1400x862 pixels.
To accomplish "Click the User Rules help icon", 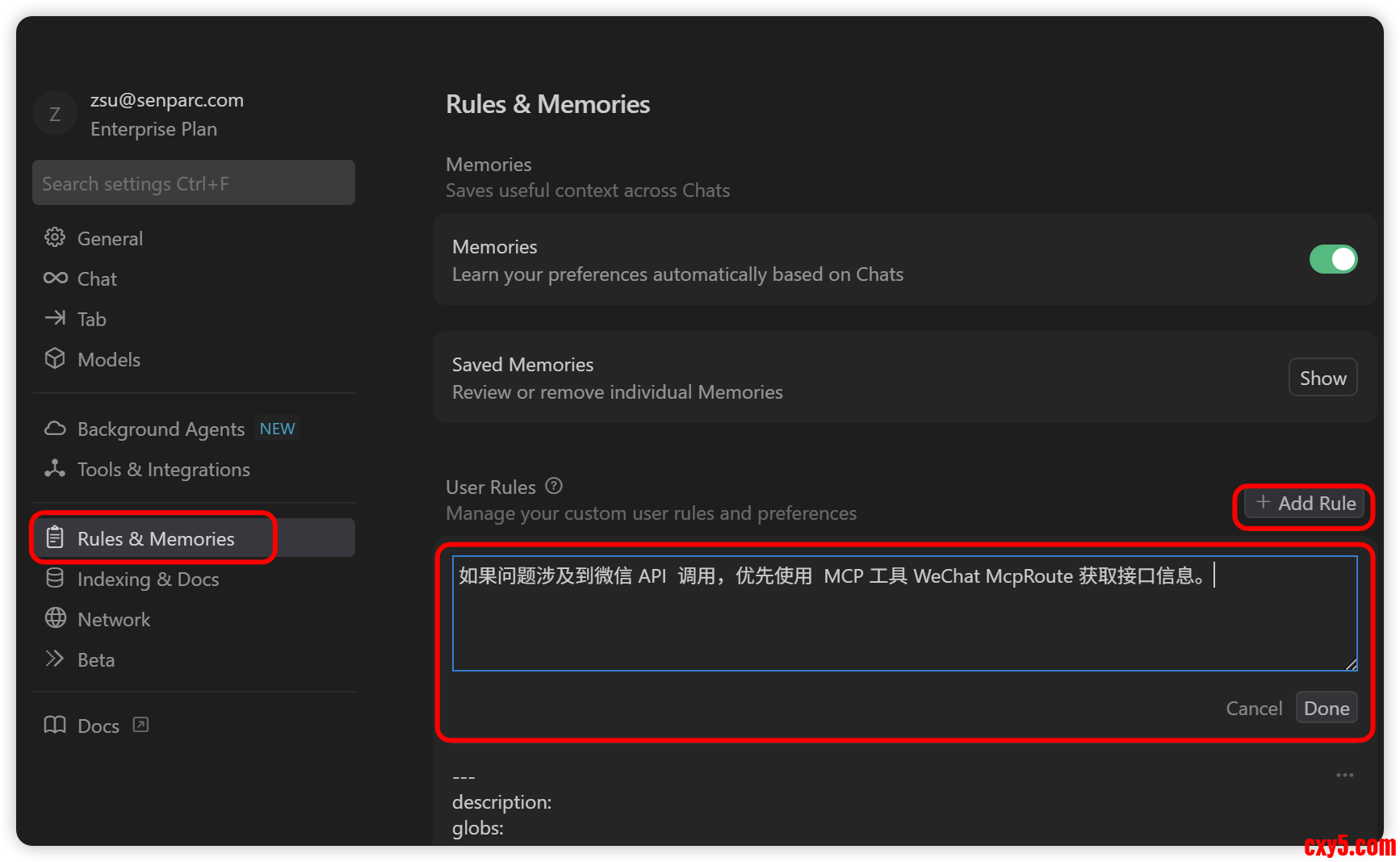I will click(554, 486).
